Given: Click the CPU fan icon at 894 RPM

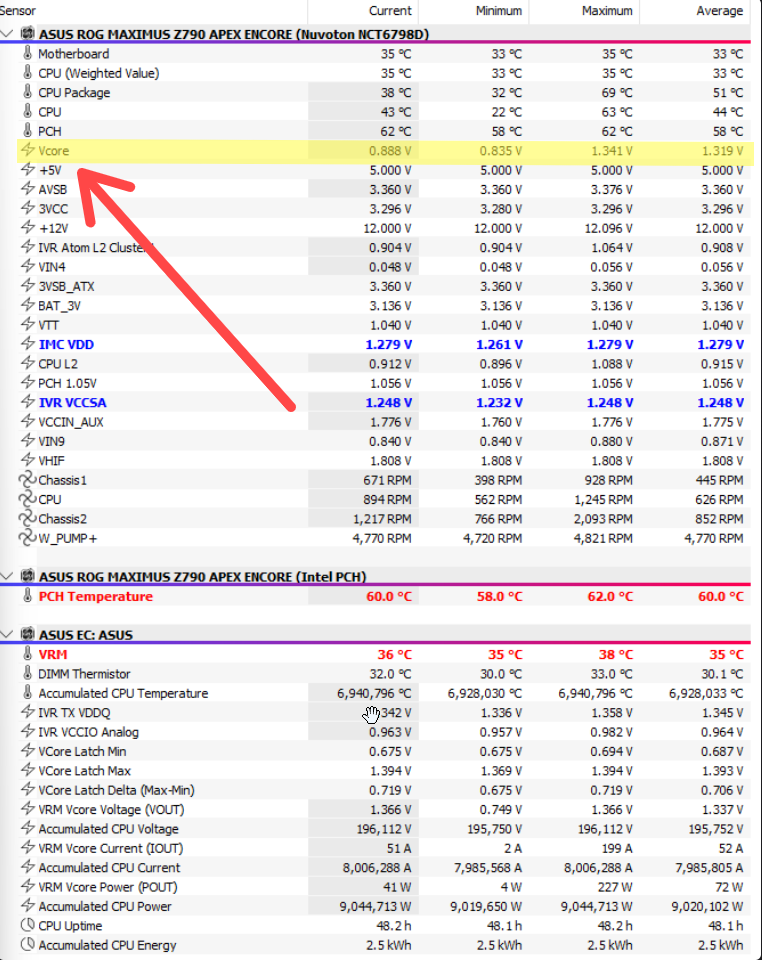Looking at the screenshot, I should coord(28,499).
